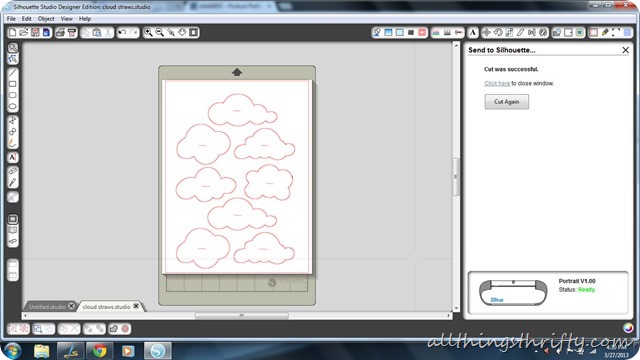
Task: Open the media player taskbar icon
Action: [x=128, y=351]
